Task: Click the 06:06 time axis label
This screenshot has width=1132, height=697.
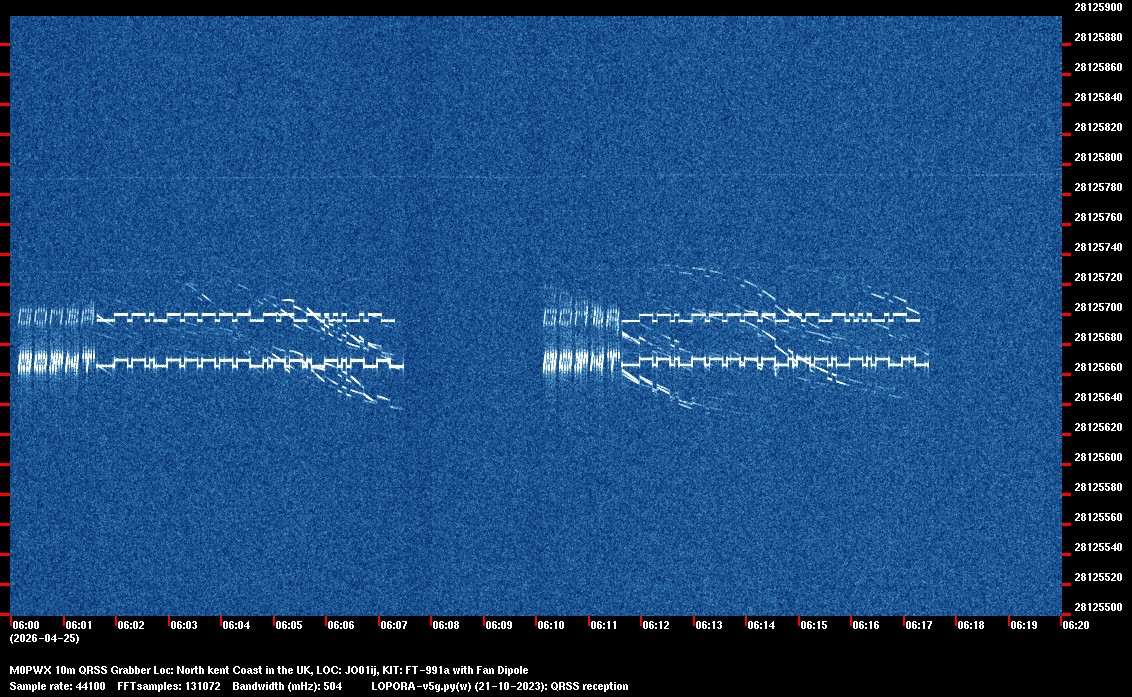Action: click(x=341, y=625)
